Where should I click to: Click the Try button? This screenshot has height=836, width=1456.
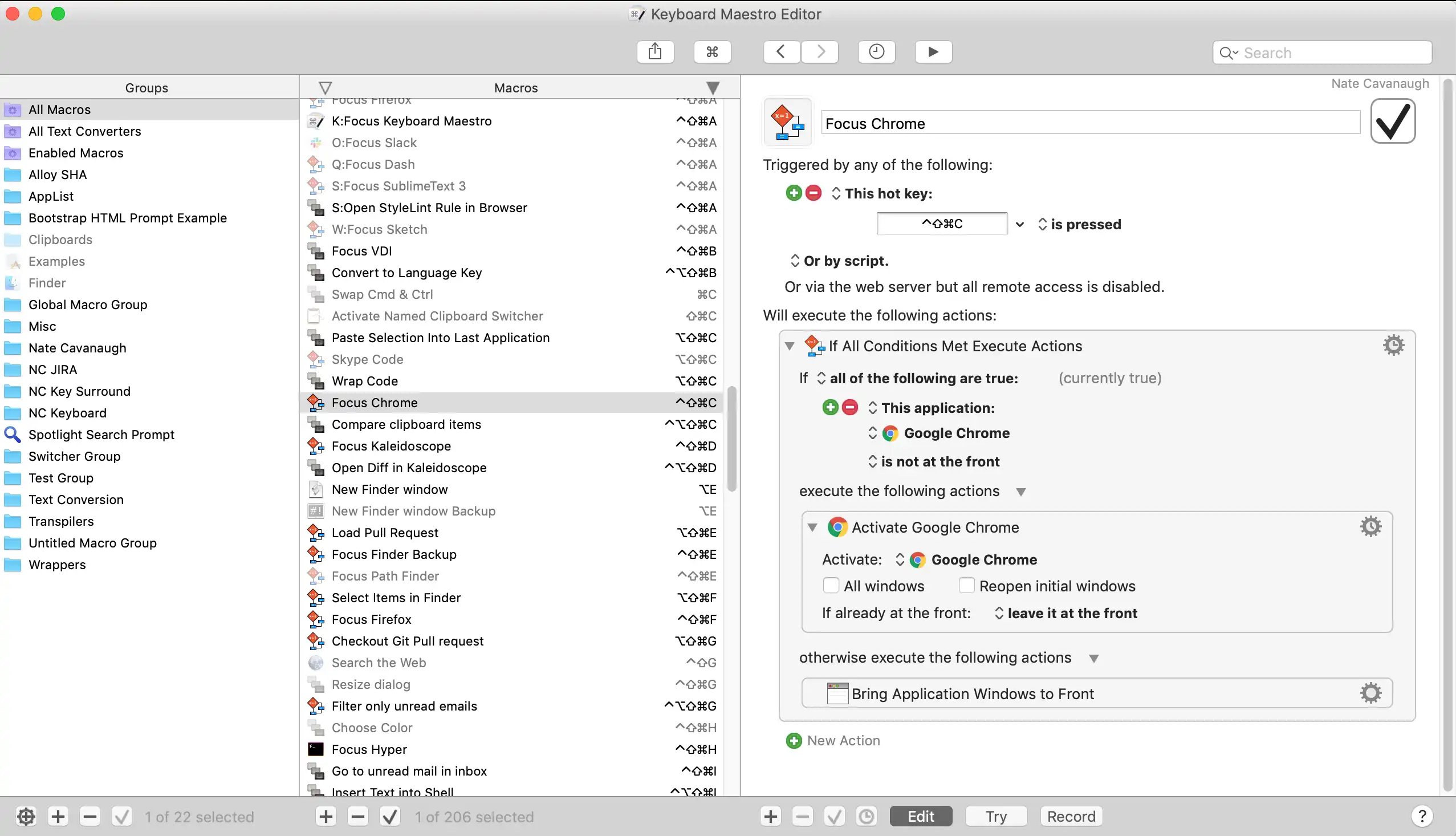995,816
